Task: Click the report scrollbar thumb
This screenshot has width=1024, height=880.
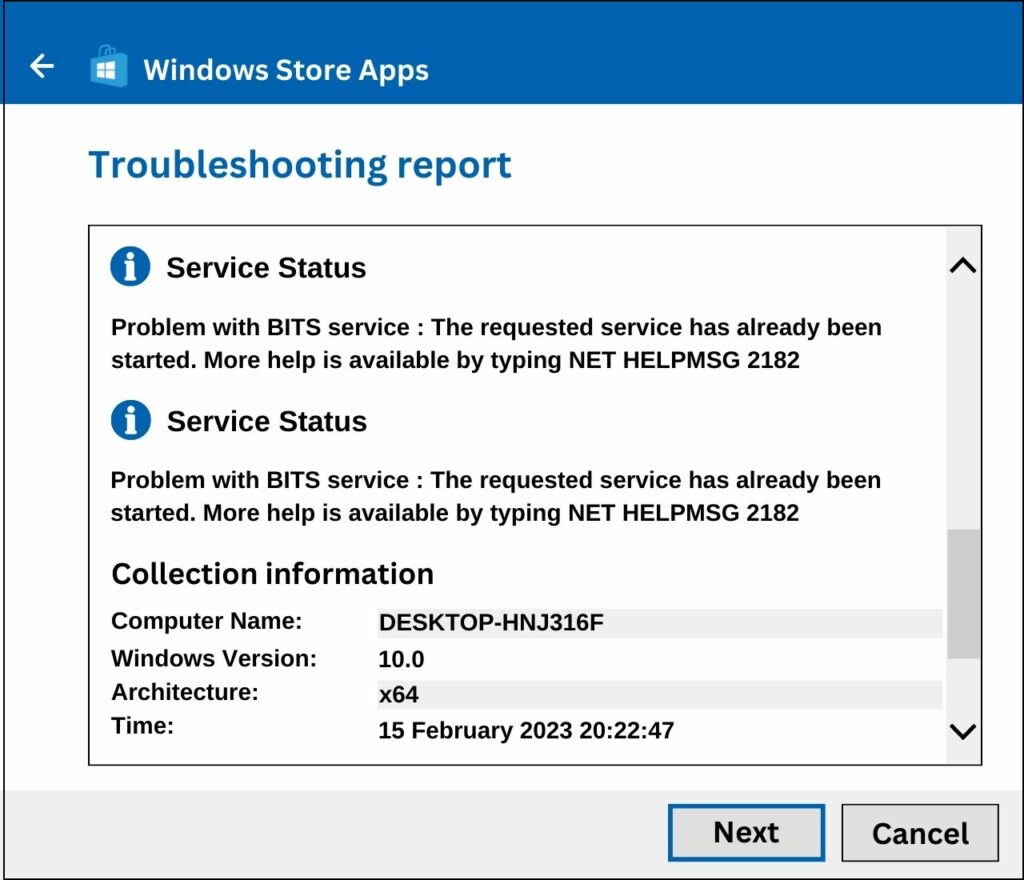Action: 963,594
